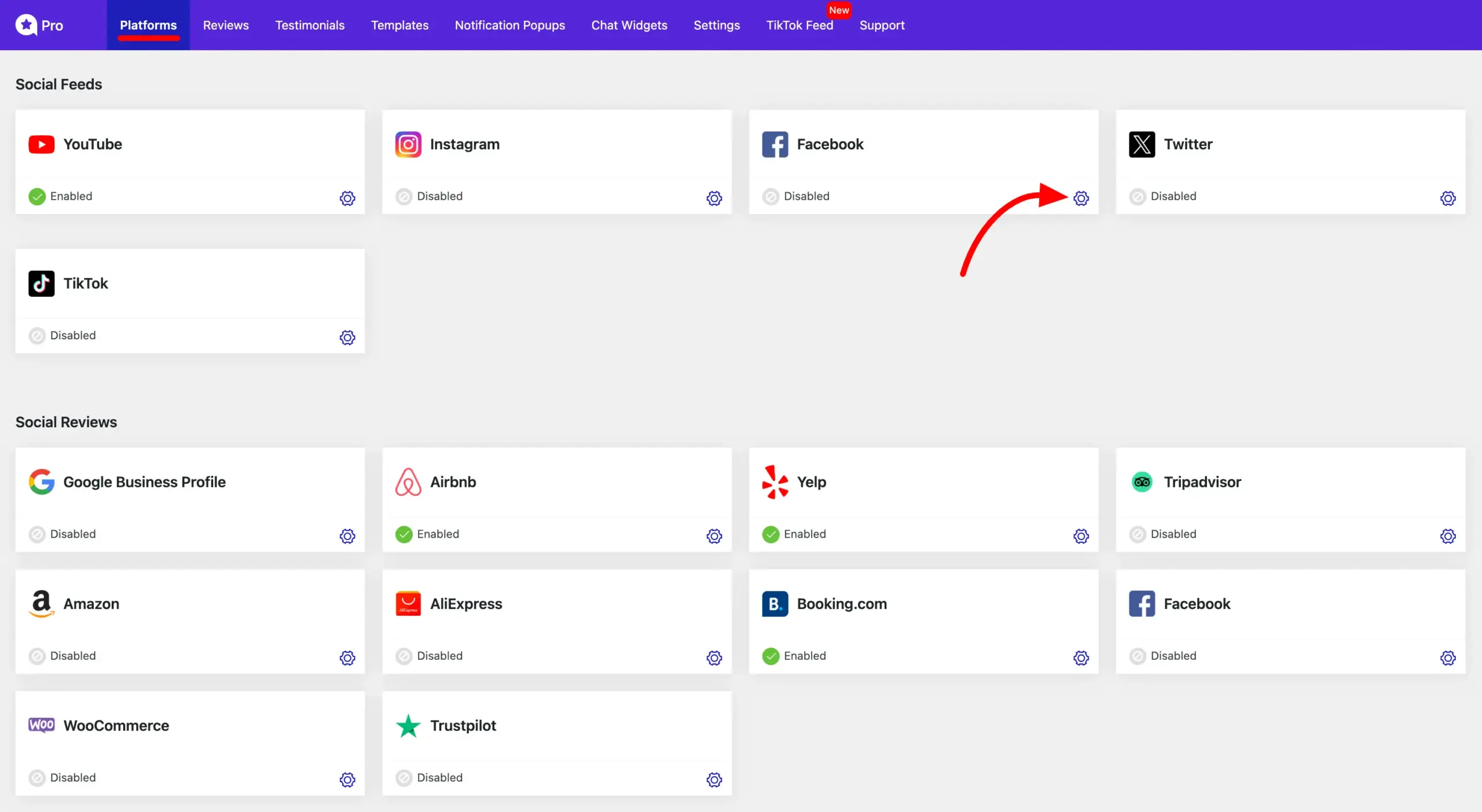Click the Instagram logo icon
The image size is (1482, 812).
(x=408, y=144)
